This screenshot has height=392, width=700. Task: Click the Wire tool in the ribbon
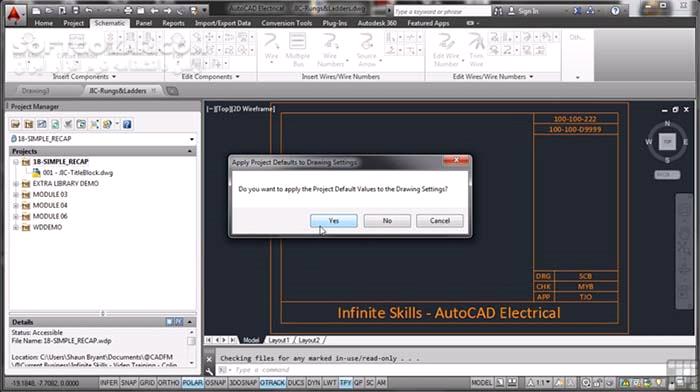[271, 47]
